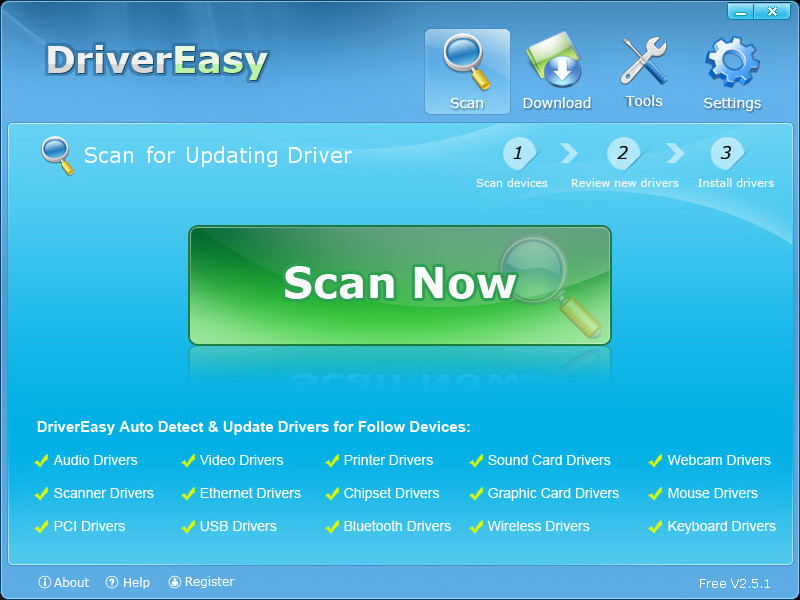Click the checkmark next to Chipset Drivers

(x=332, y=494)
